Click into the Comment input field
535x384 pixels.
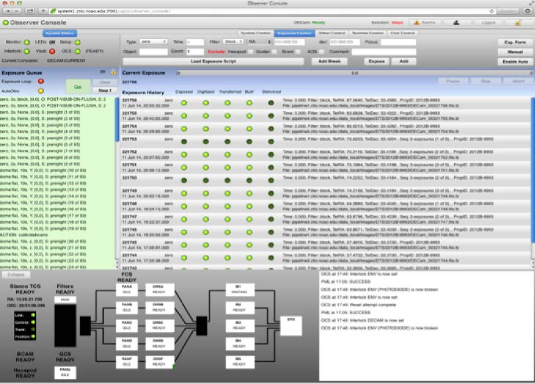[x=384, y=52]
